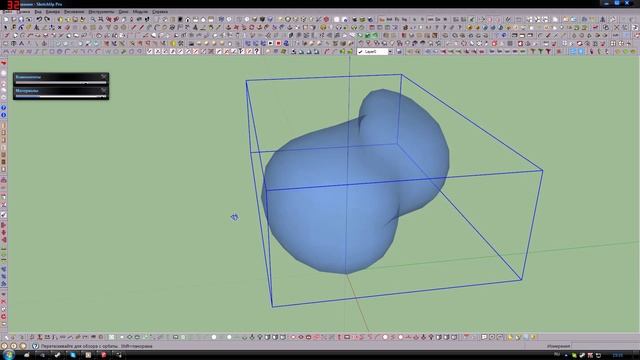The image size is (640, 360).
Task: Close the Материалы panel
Action: [x=104, y=90]
